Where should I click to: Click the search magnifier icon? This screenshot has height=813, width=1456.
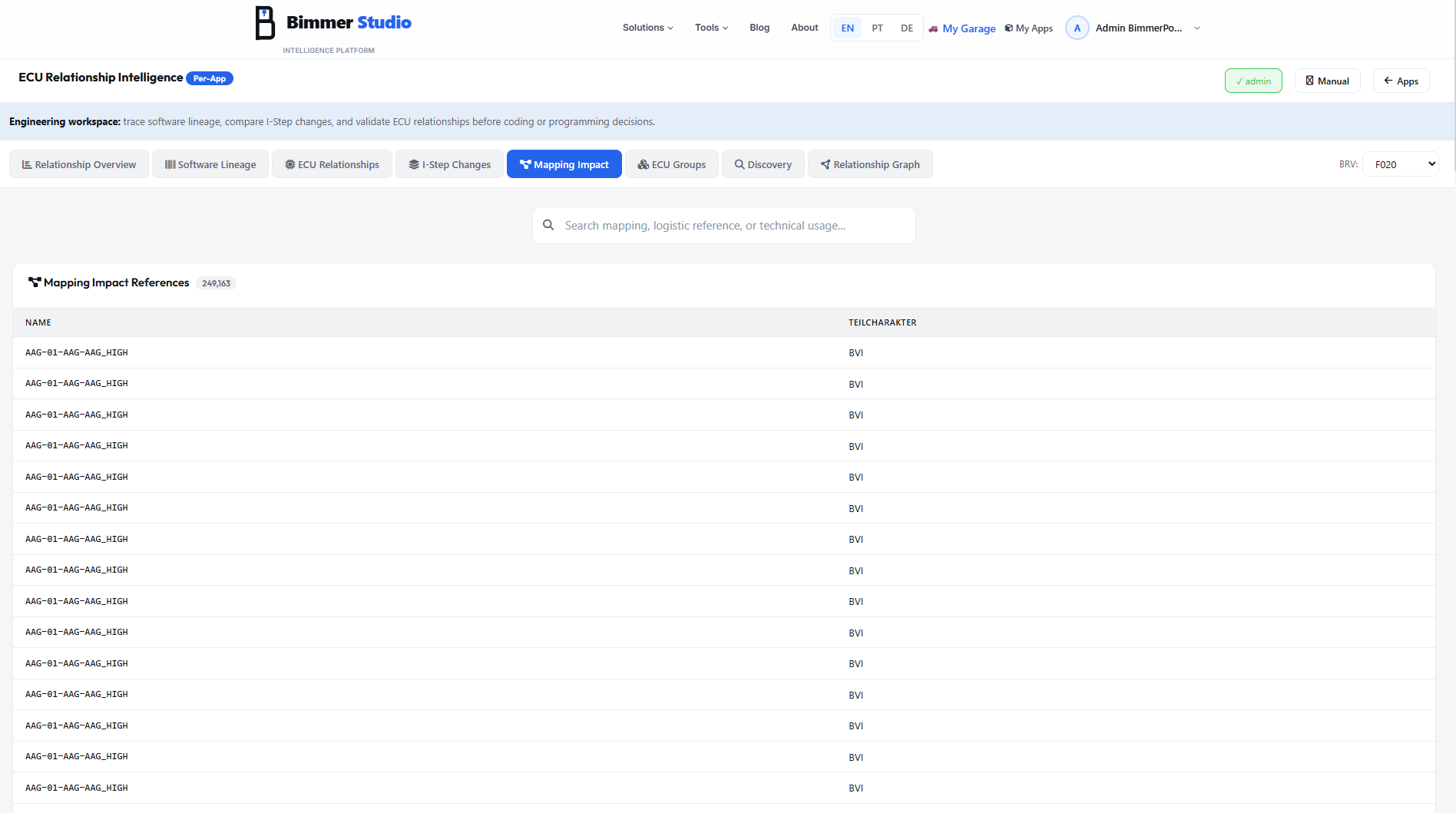[548, 225]
